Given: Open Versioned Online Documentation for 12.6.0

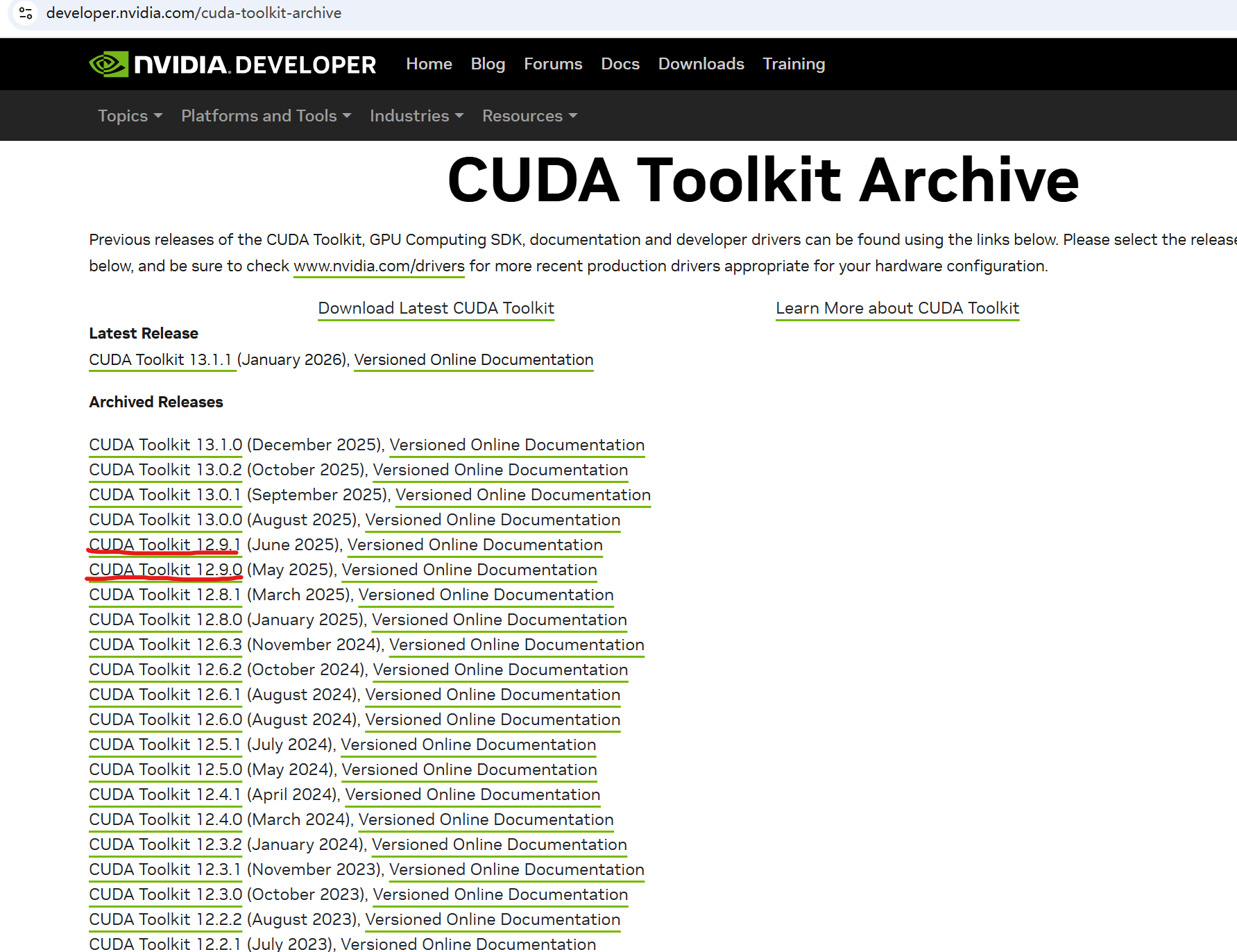Looking at the screenshot, I should [x=493, y=720].
